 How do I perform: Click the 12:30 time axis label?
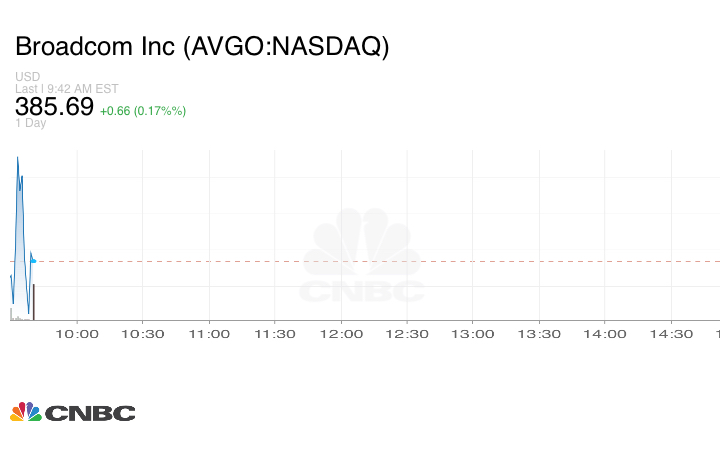click(x=406, y=334)
